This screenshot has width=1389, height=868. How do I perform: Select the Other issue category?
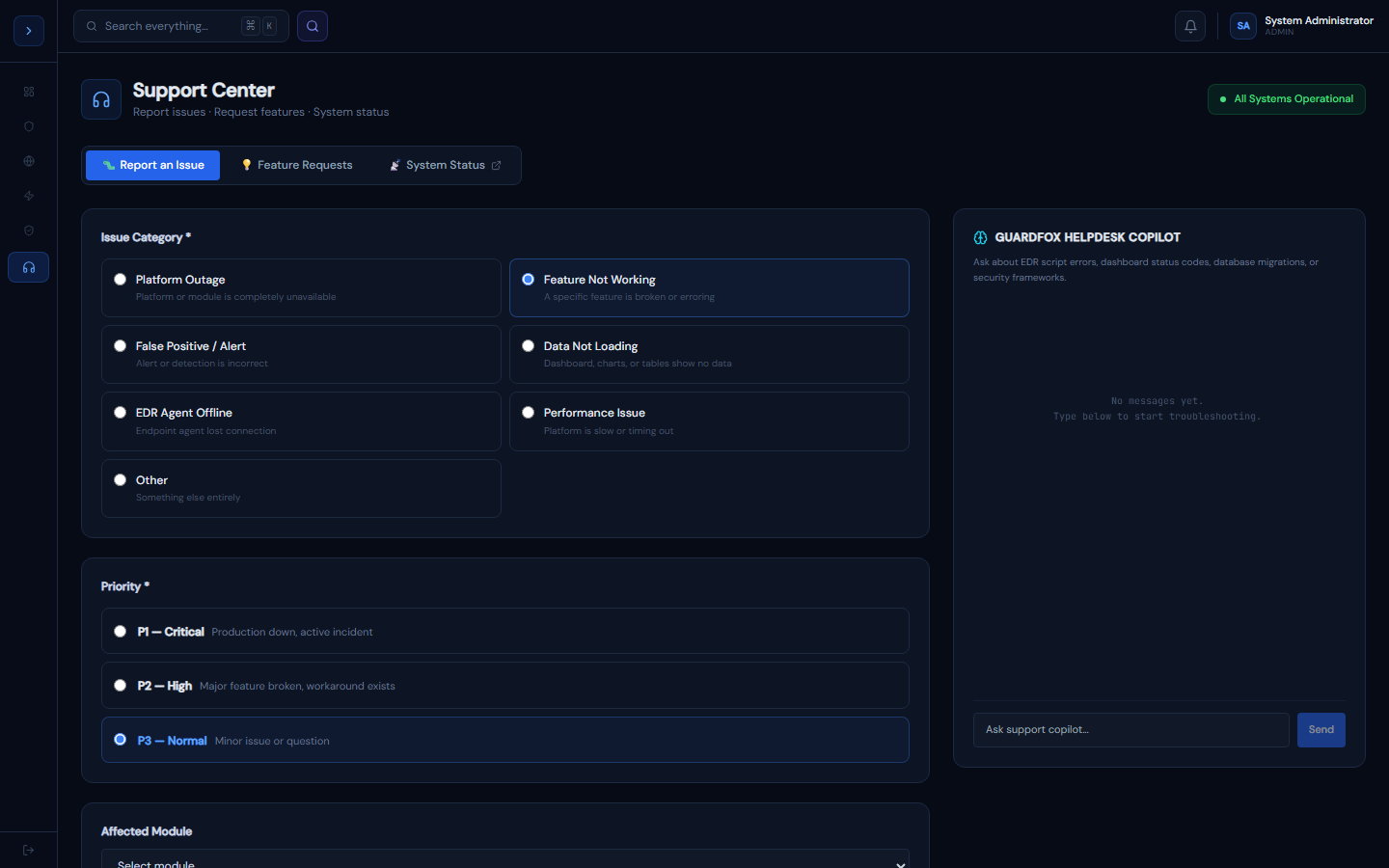pos(301,488)
